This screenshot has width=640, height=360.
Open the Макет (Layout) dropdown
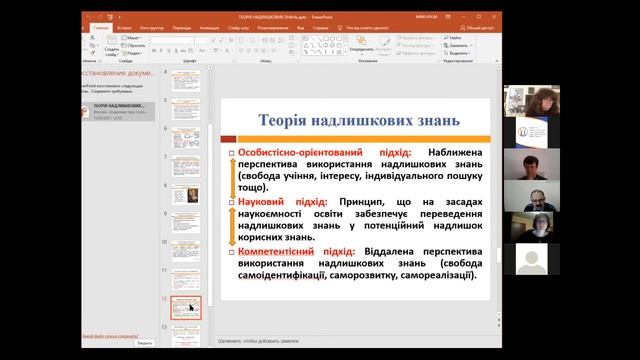(x=131, y=38)
